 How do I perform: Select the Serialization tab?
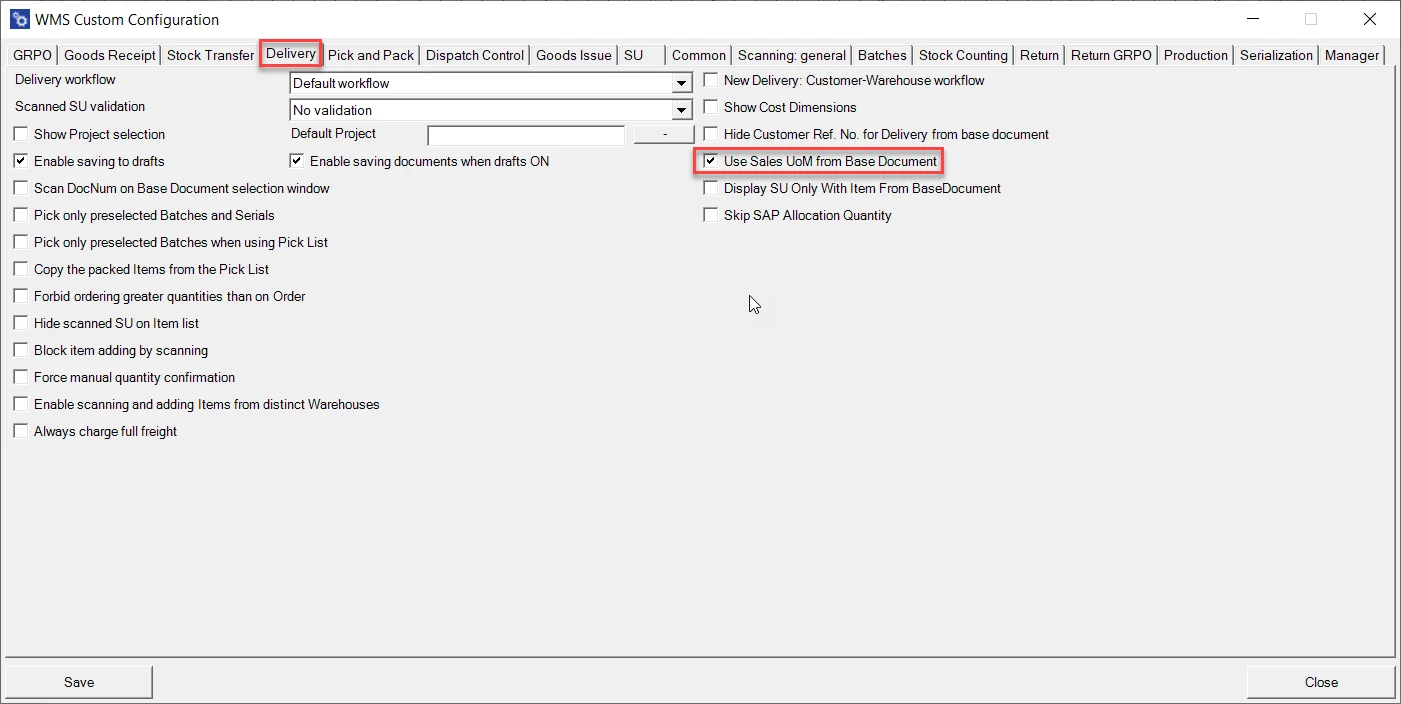coord(1276,55)
